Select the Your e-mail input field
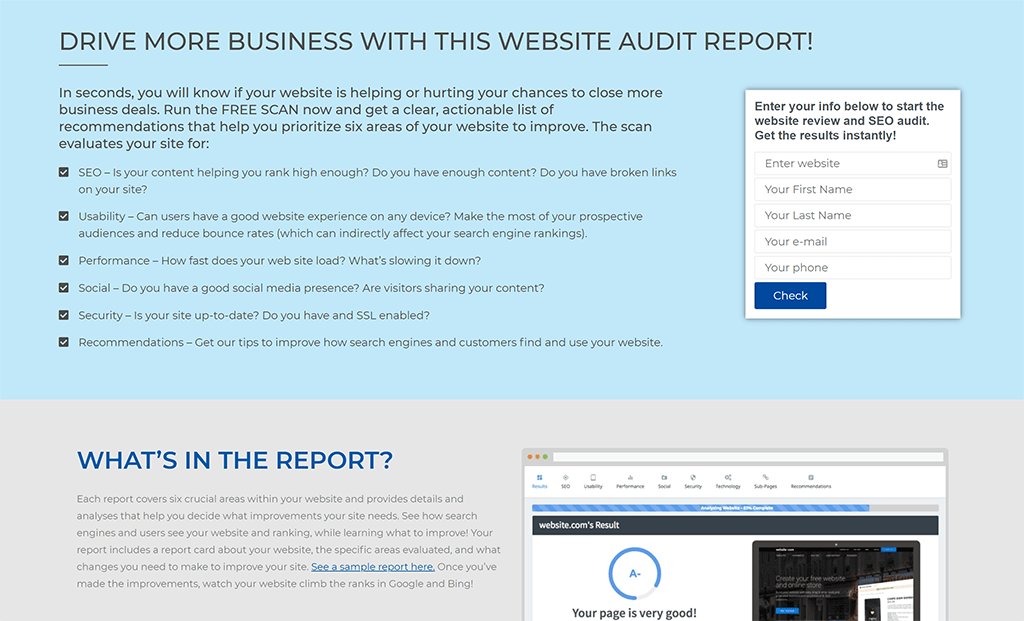The width and height of the screenshot is (1024, 621). click(x=852, y=242)
